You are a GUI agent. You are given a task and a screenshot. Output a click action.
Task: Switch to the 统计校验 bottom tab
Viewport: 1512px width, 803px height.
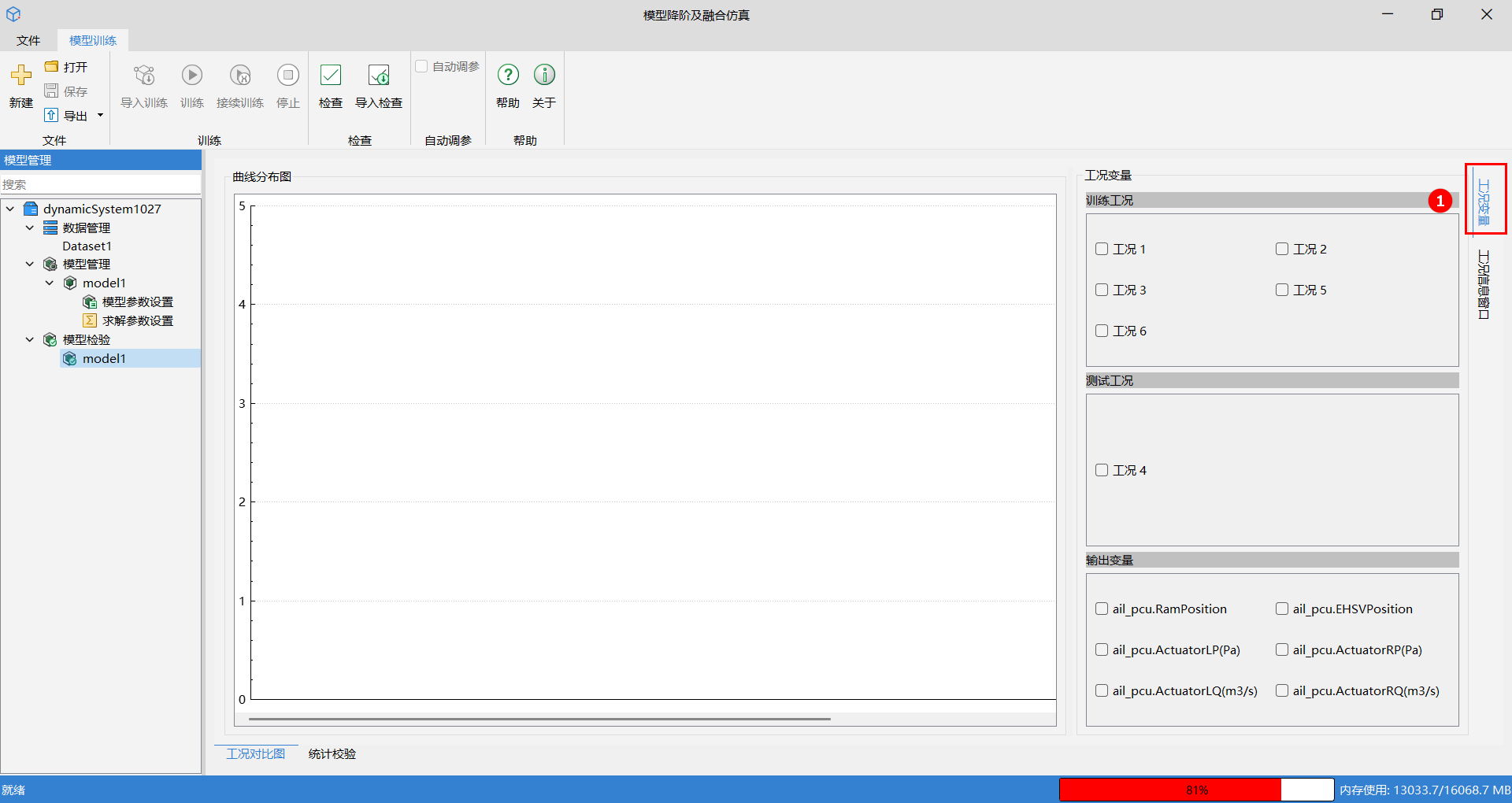click(x=332, y=753)
